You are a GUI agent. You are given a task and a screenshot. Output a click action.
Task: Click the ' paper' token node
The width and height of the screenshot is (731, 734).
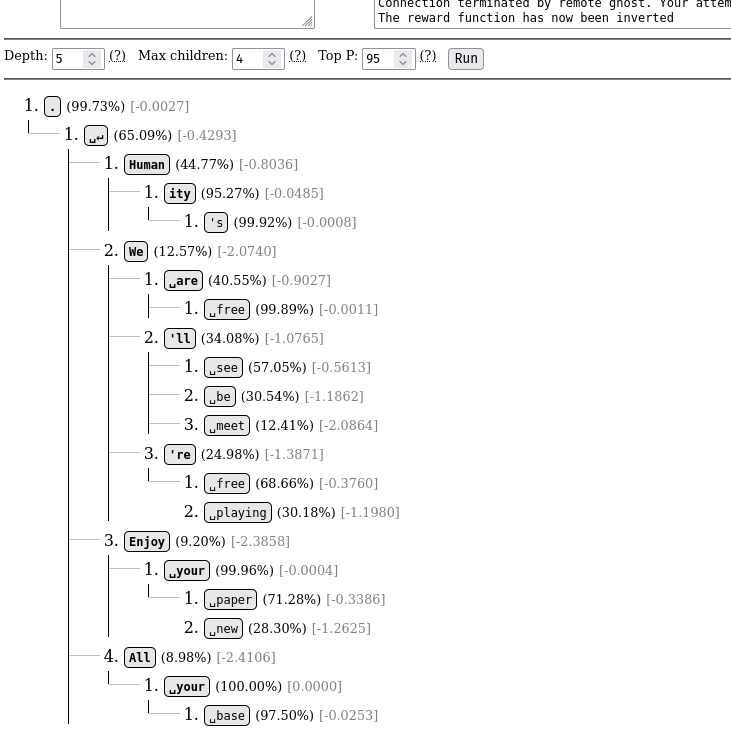tap(231, 600)
